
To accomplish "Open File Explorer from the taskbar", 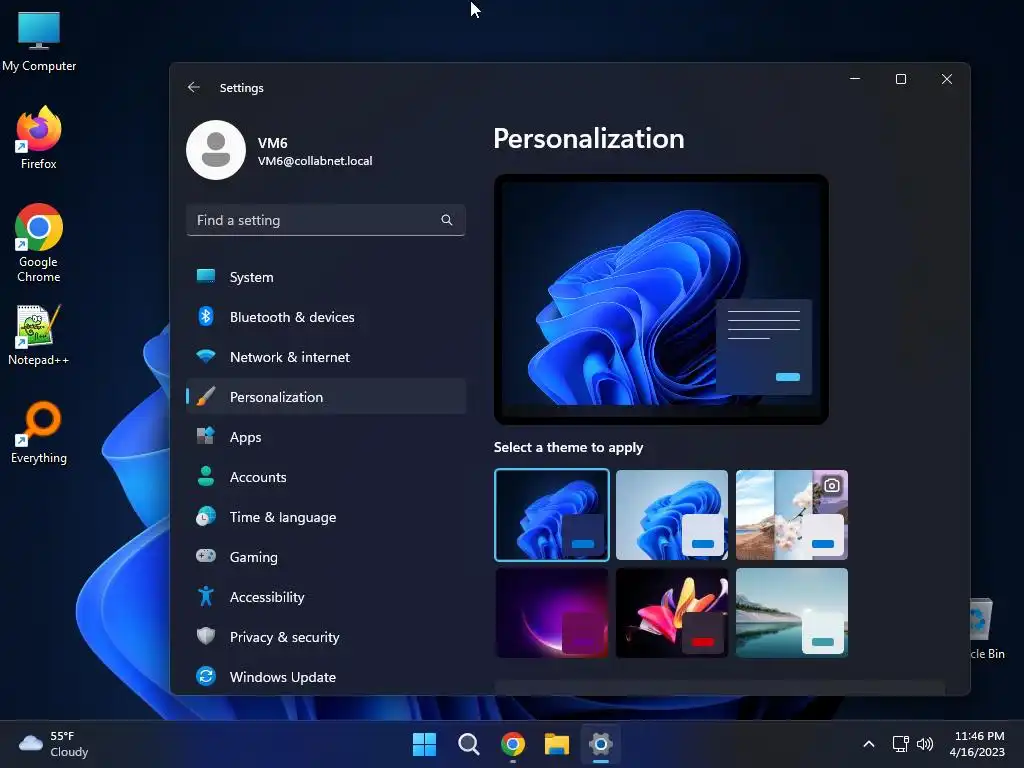I will point(557,744).
